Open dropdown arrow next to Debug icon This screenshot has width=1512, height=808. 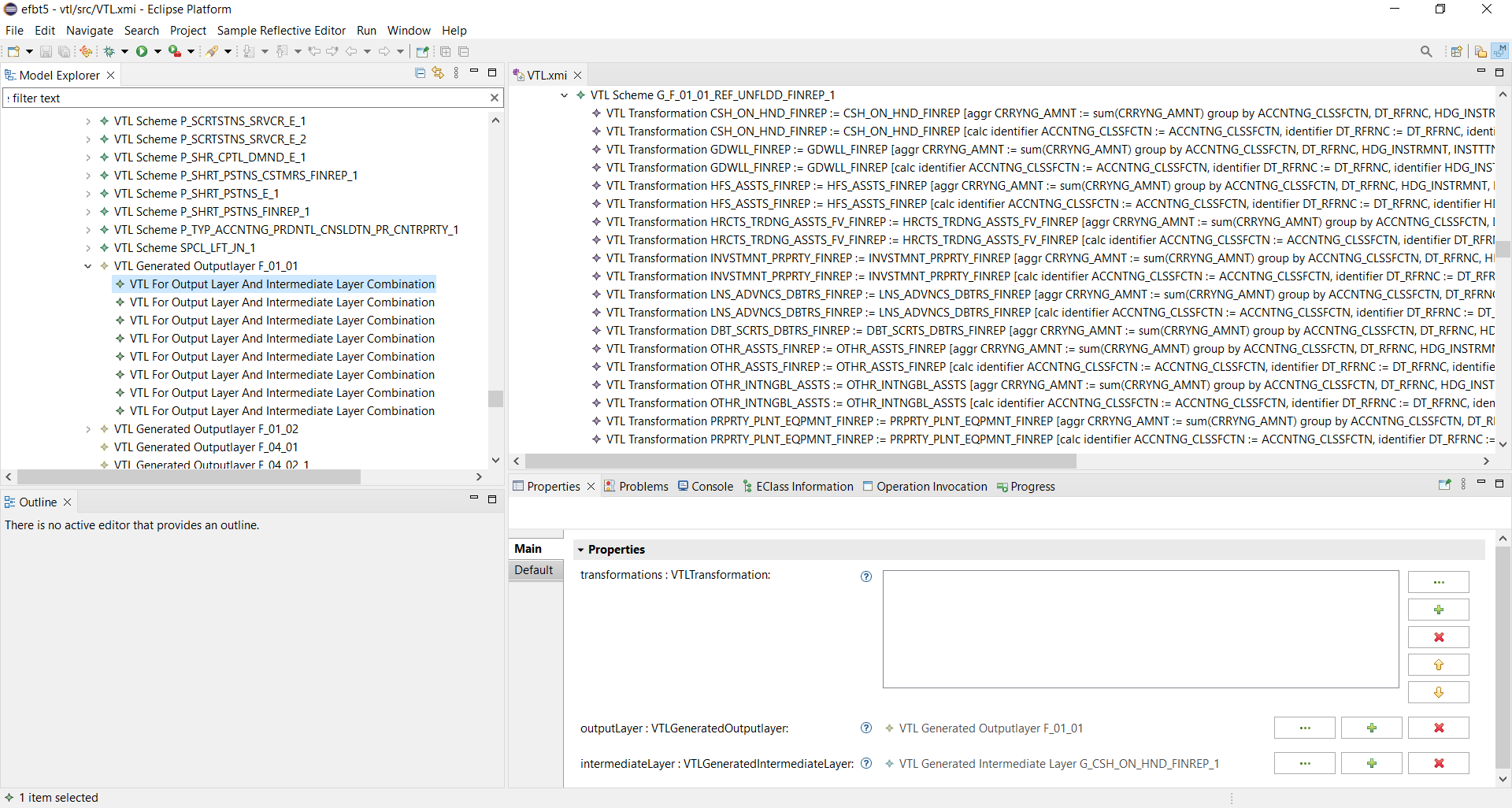(x=124, y=51)
